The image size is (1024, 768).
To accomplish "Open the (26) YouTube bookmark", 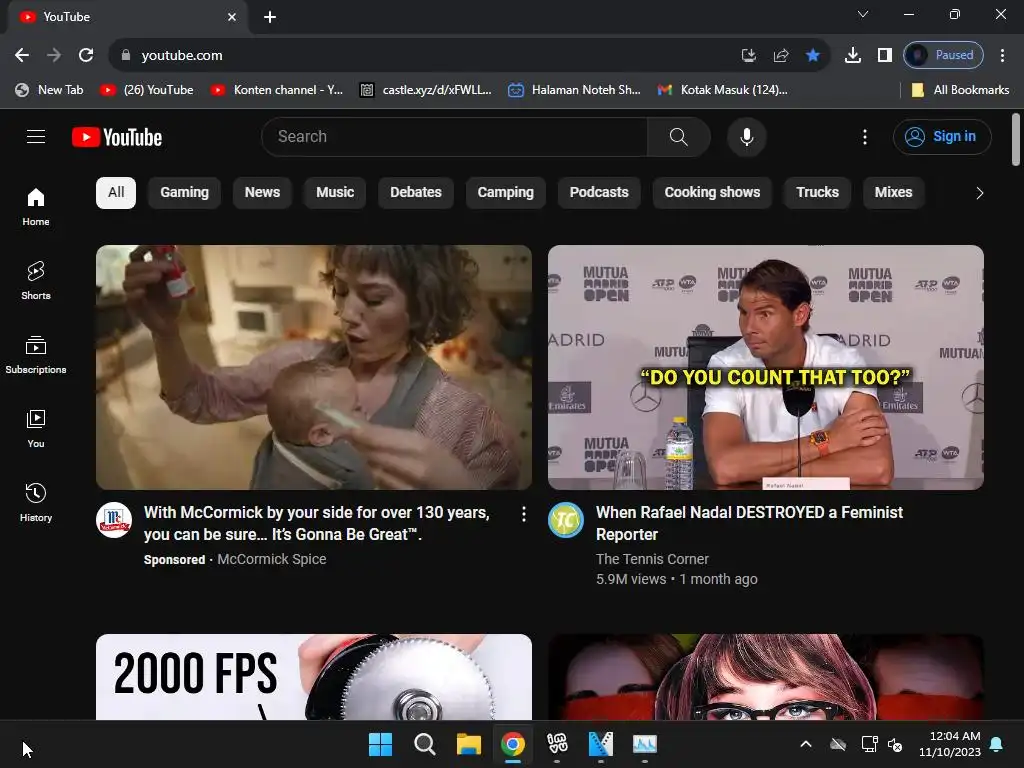I will [x=147, y=90].
